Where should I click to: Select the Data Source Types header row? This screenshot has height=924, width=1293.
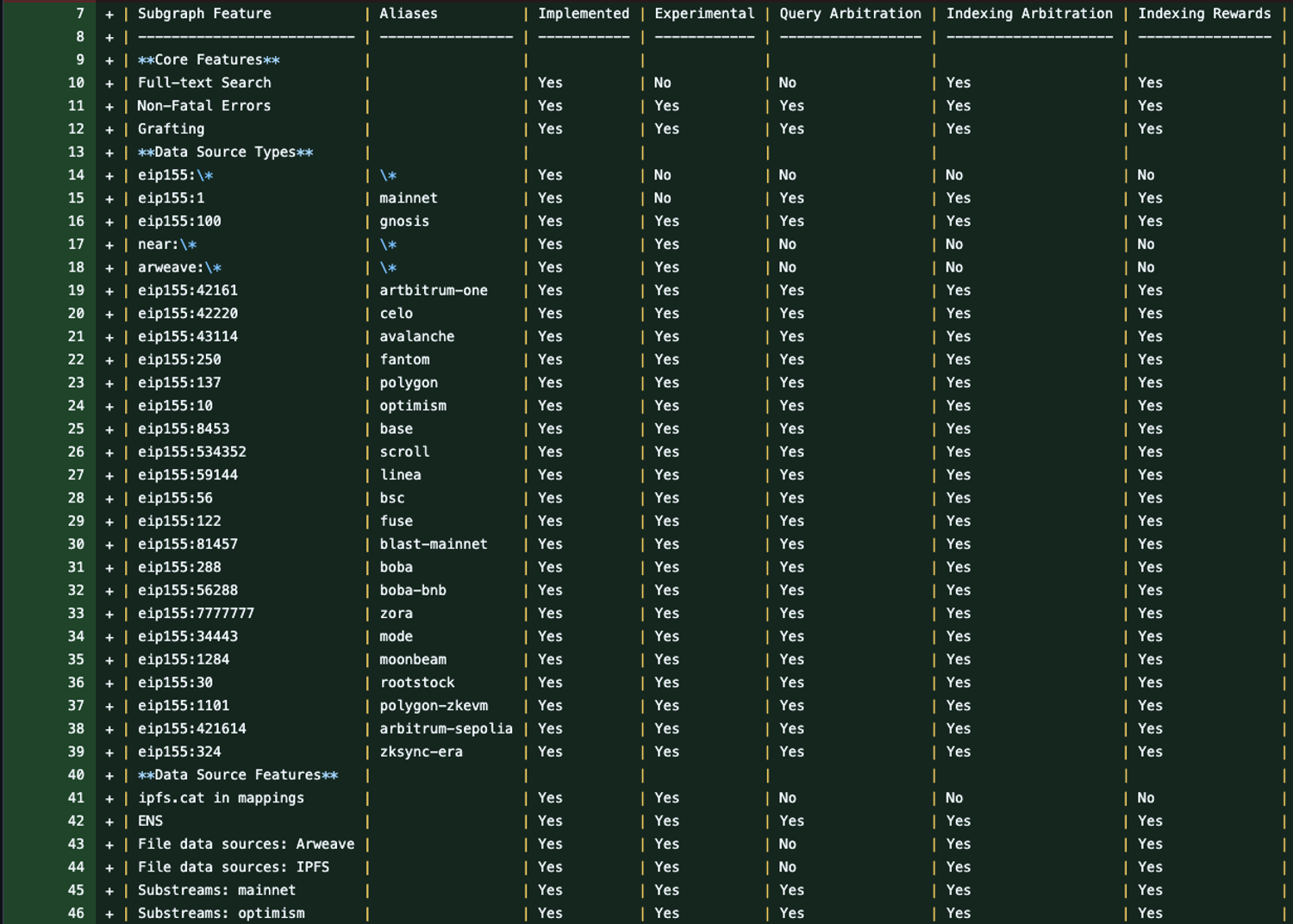[224, 152]
